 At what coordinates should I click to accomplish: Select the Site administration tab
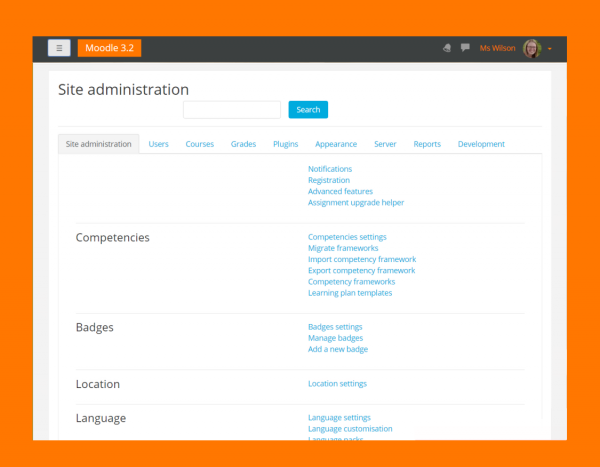click(98, 144)
